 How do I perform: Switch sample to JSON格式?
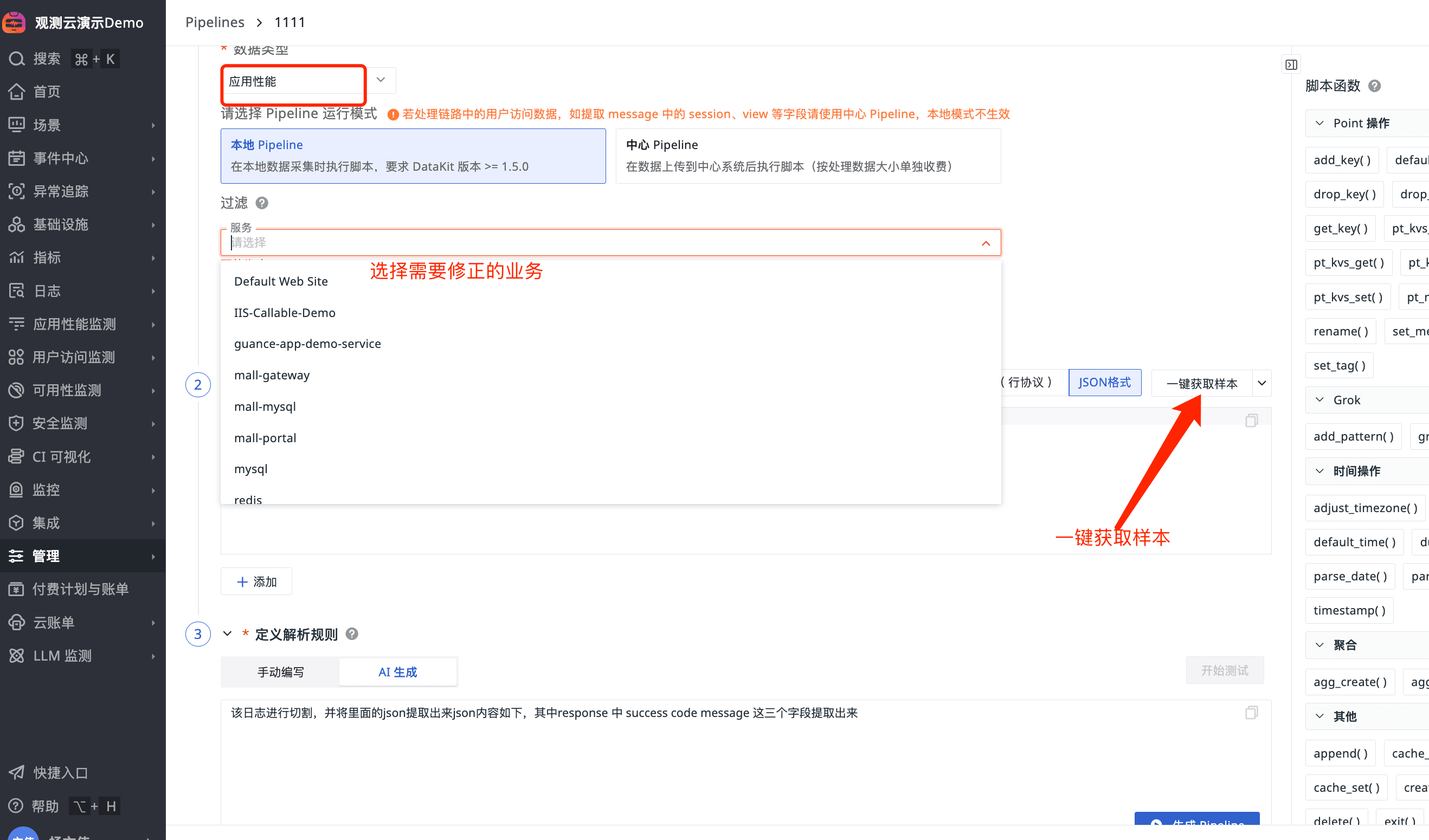[1104, 383]
